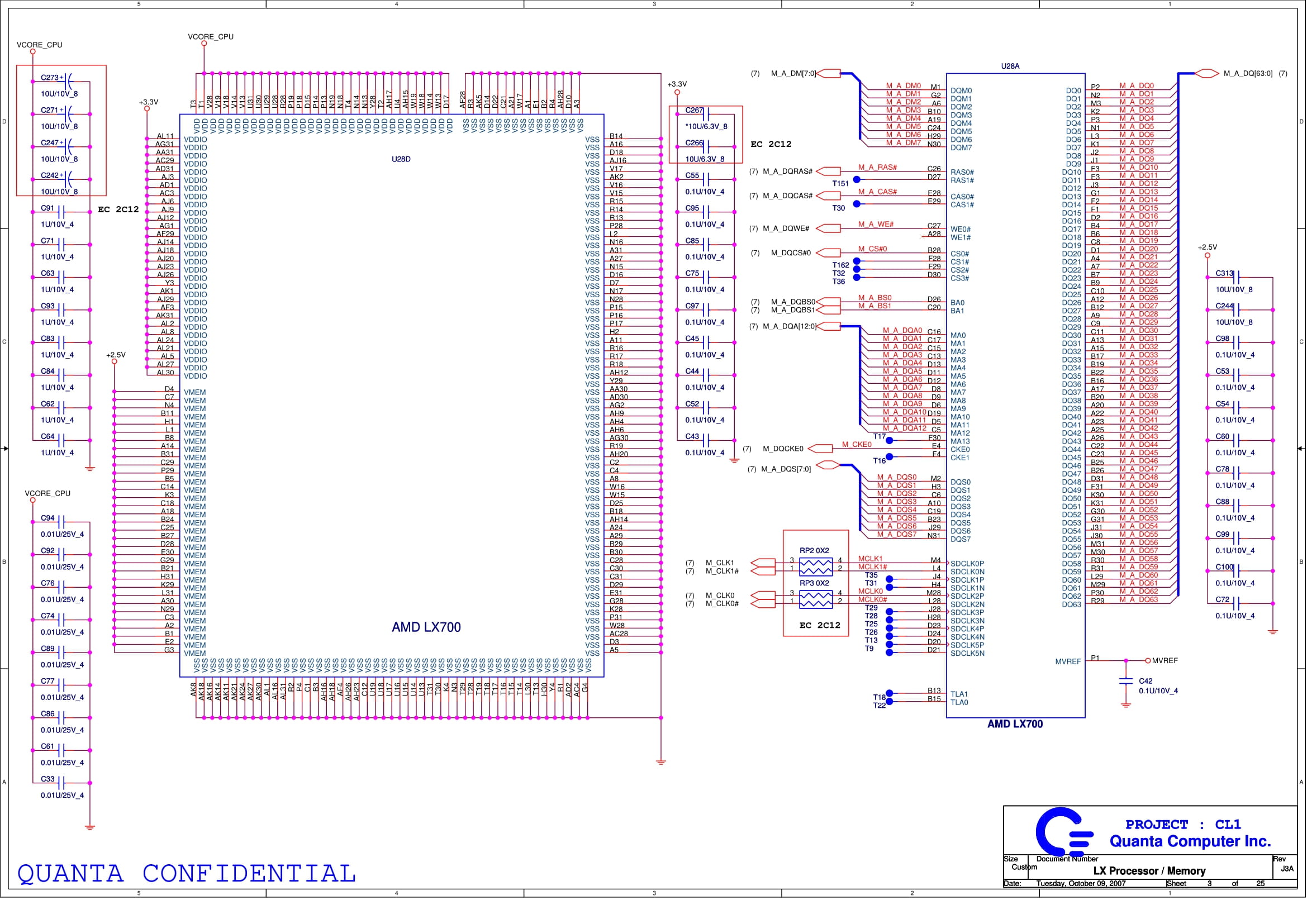Click the 'LX Processor / Memory' document title
Viewport: 1307px width, 924px height.
coord(1149,871)
